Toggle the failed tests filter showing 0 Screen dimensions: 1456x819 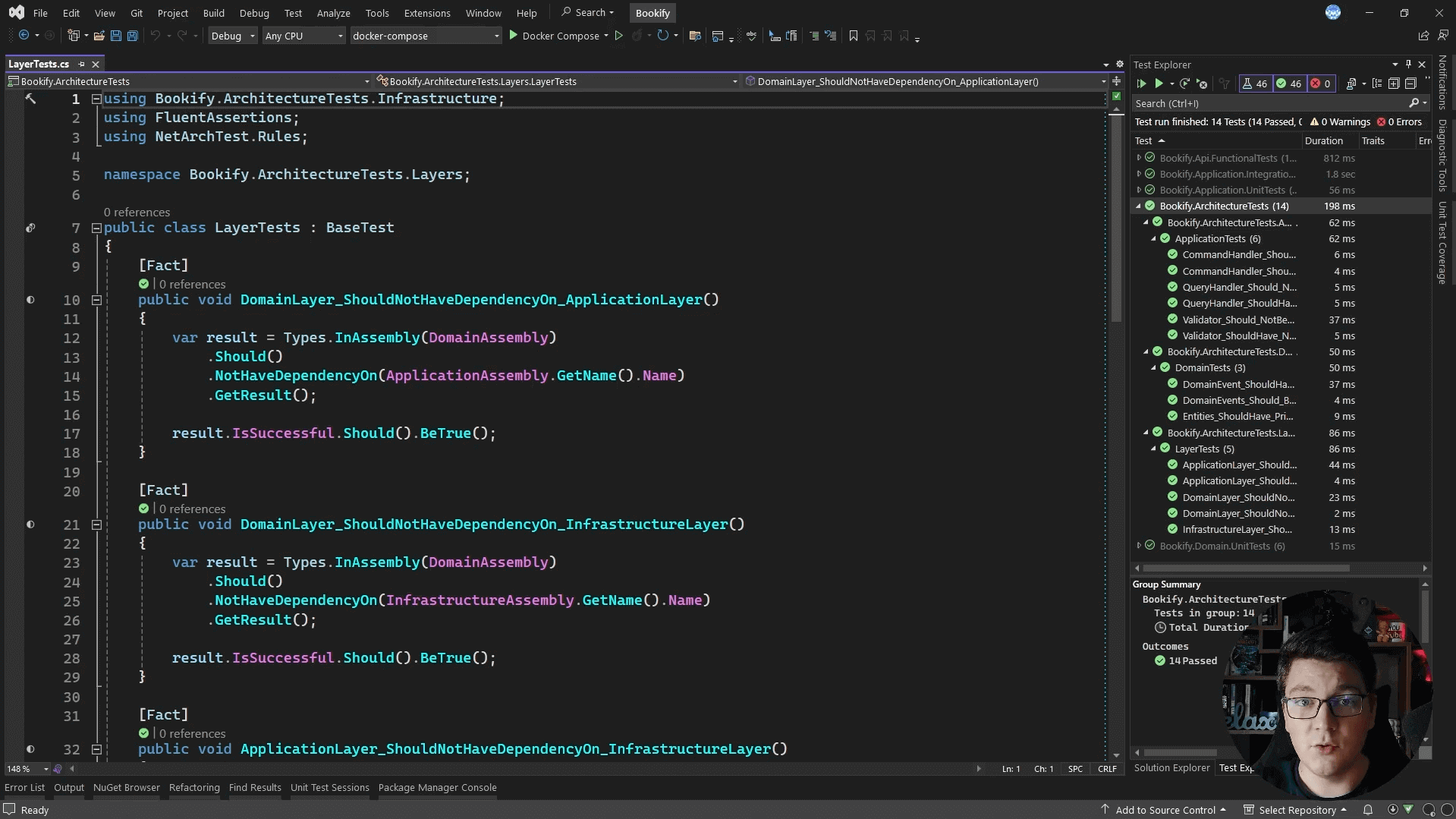tap(1321, 83)
